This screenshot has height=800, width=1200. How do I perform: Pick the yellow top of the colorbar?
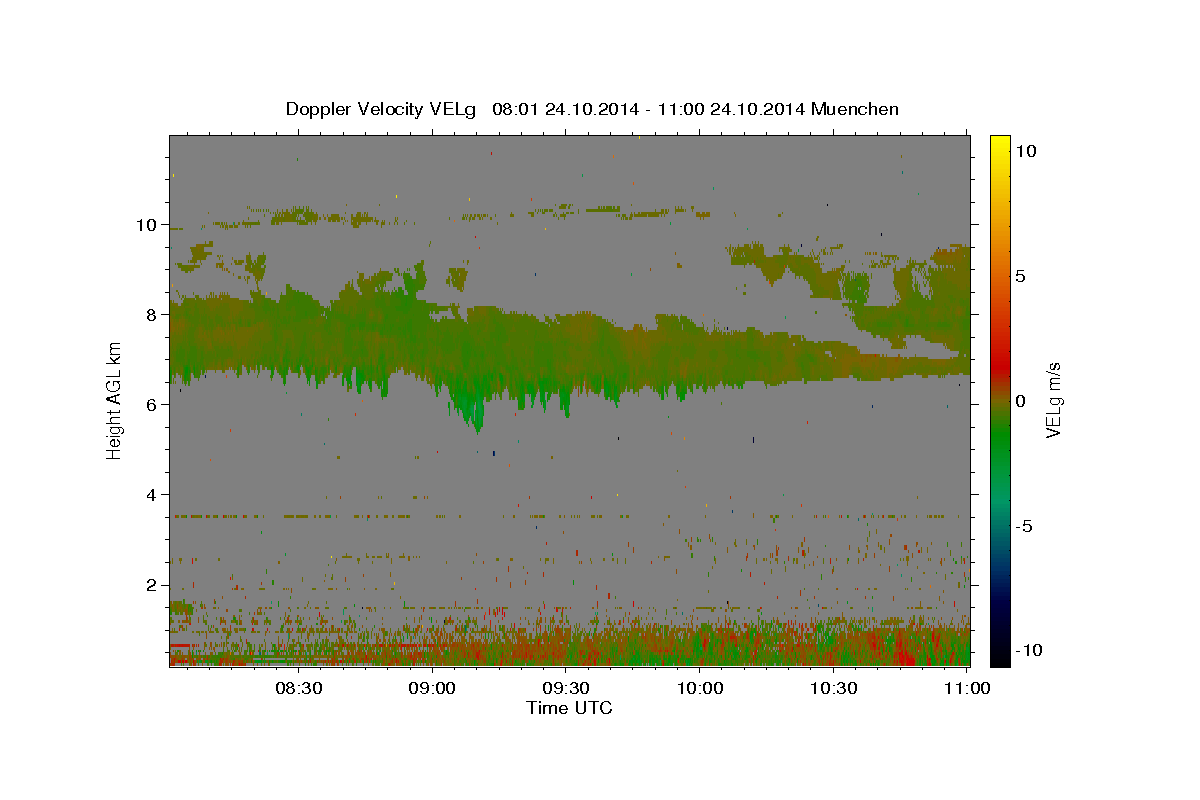1000,143
